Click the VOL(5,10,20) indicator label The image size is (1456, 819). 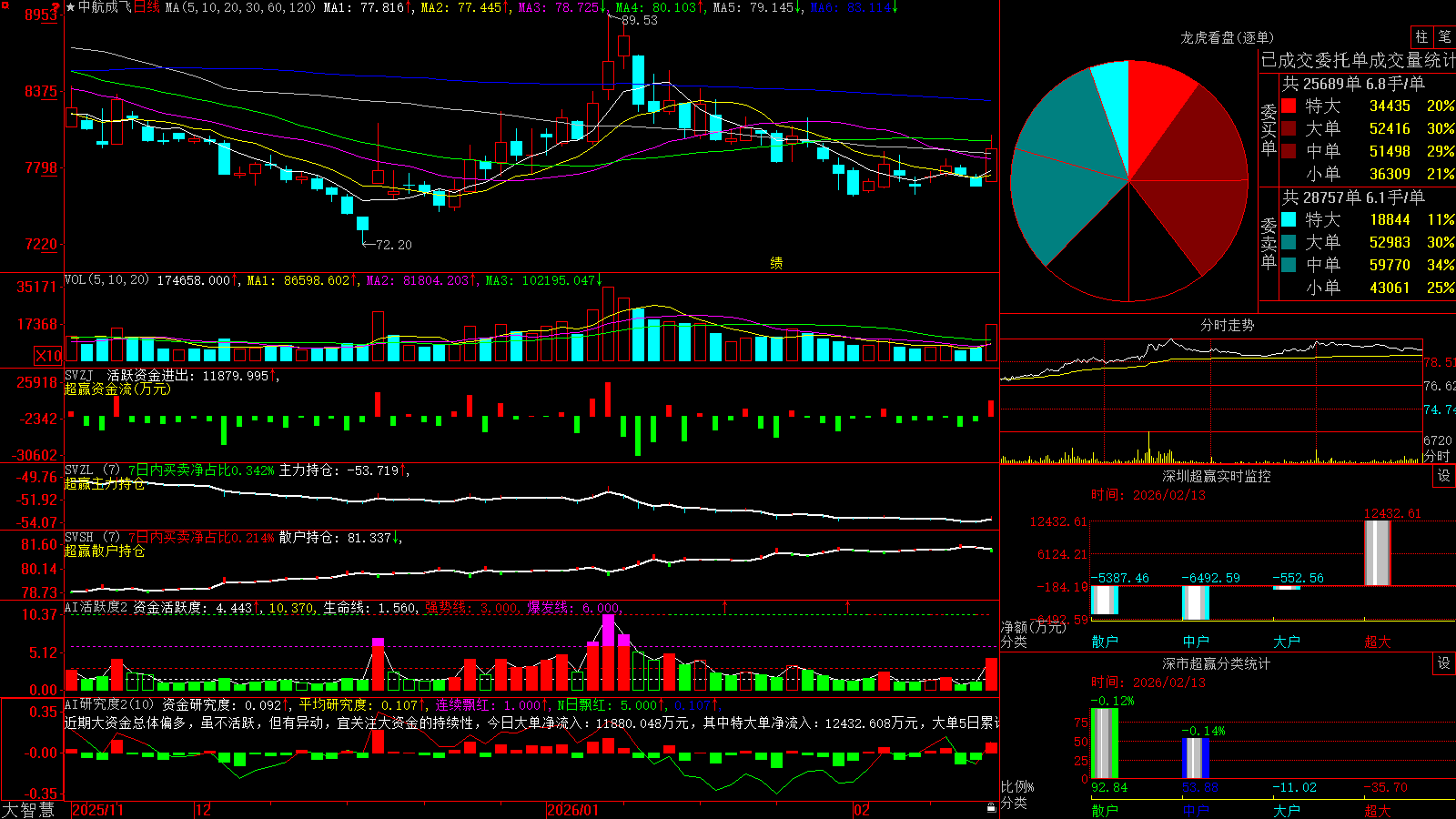(106, 280)
